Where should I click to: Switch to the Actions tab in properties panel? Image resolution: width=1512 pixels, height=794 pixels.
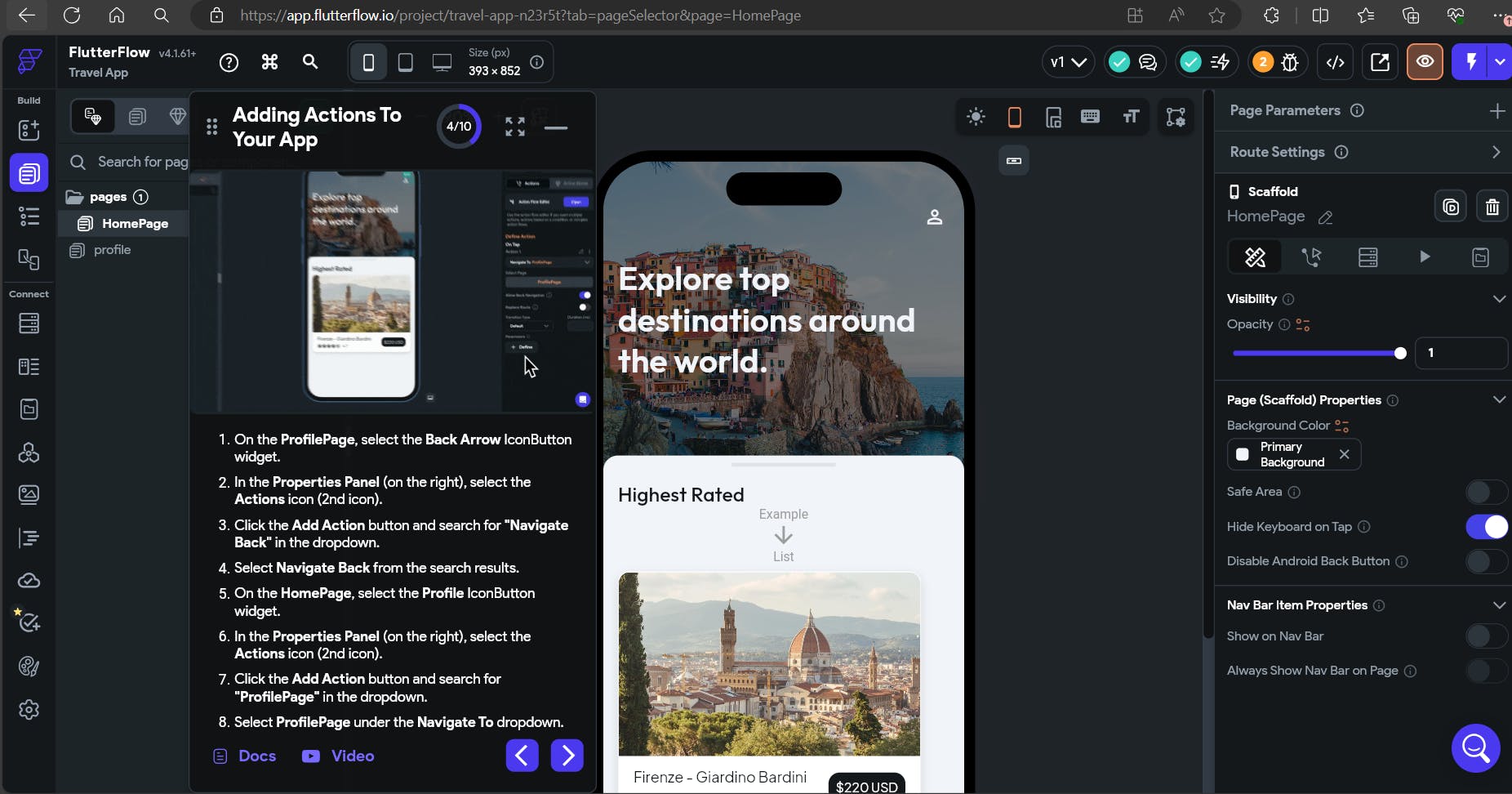coord(1311,257)
